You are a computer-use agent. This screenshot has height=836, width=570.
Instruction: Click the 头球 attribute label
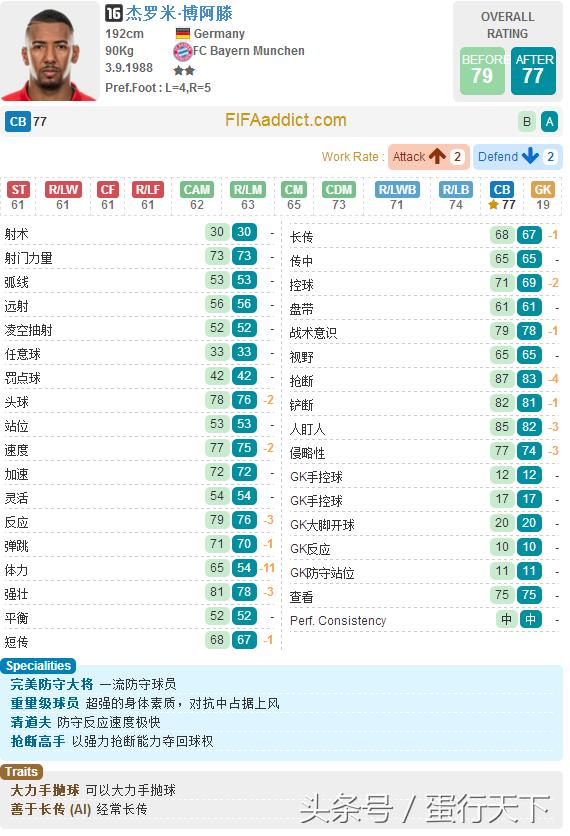(x=17, y=402)
